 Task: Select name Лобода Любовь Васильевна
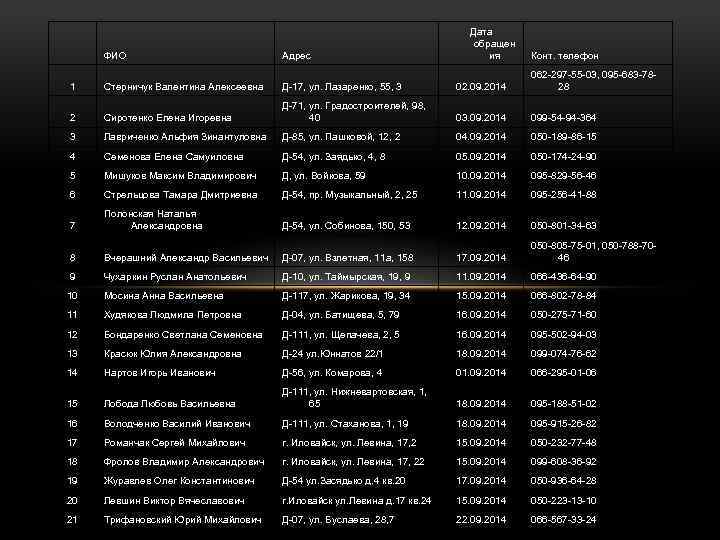pos(169,404)
